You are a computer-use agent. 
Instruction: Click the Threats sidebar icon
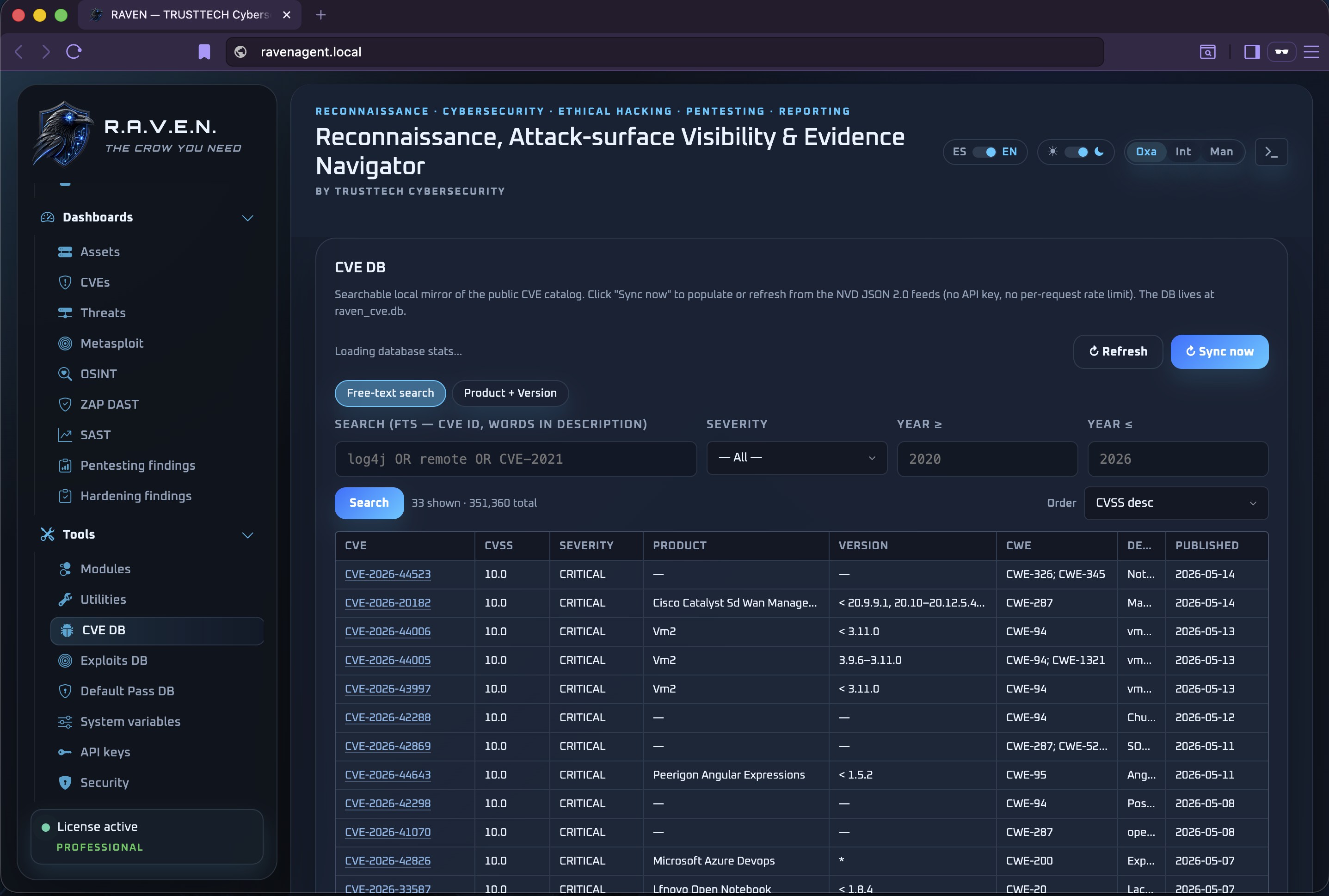click(x=65, y=313)
